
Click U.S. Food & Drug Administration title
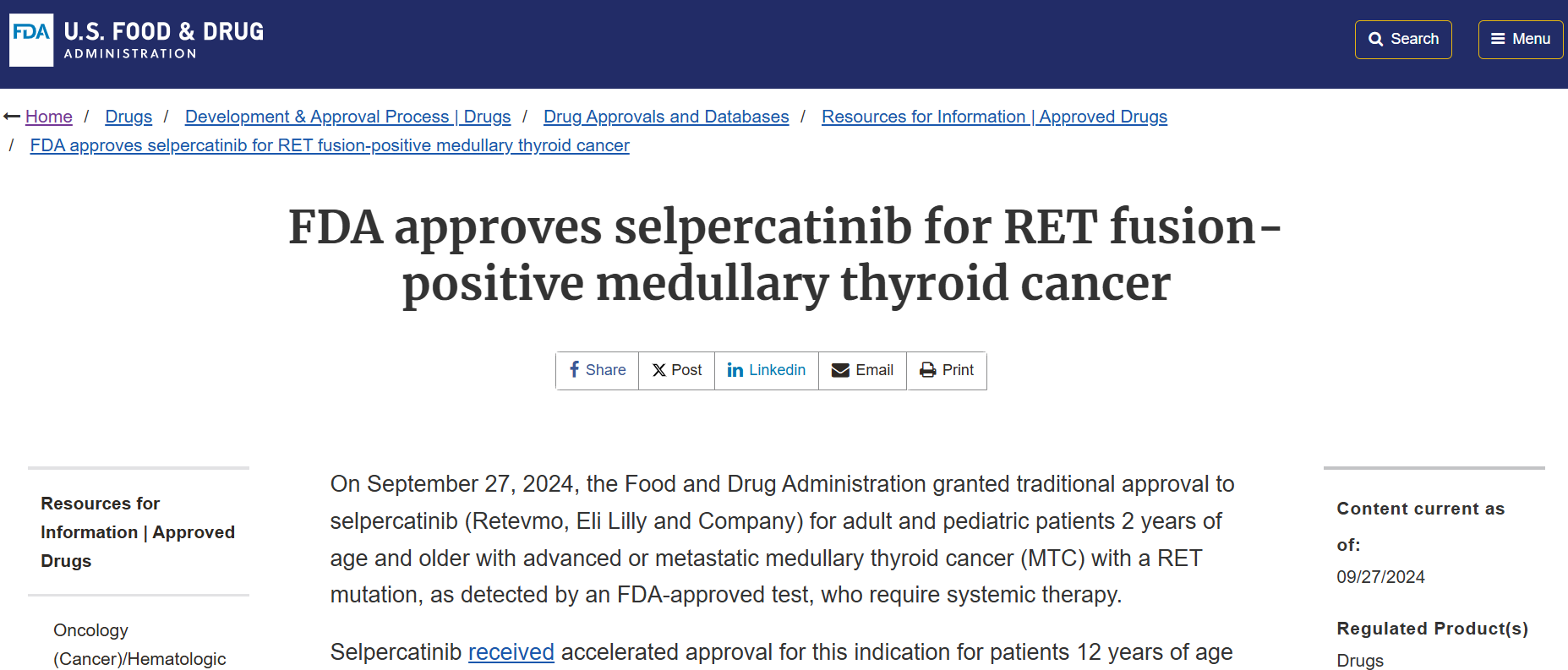164,41
